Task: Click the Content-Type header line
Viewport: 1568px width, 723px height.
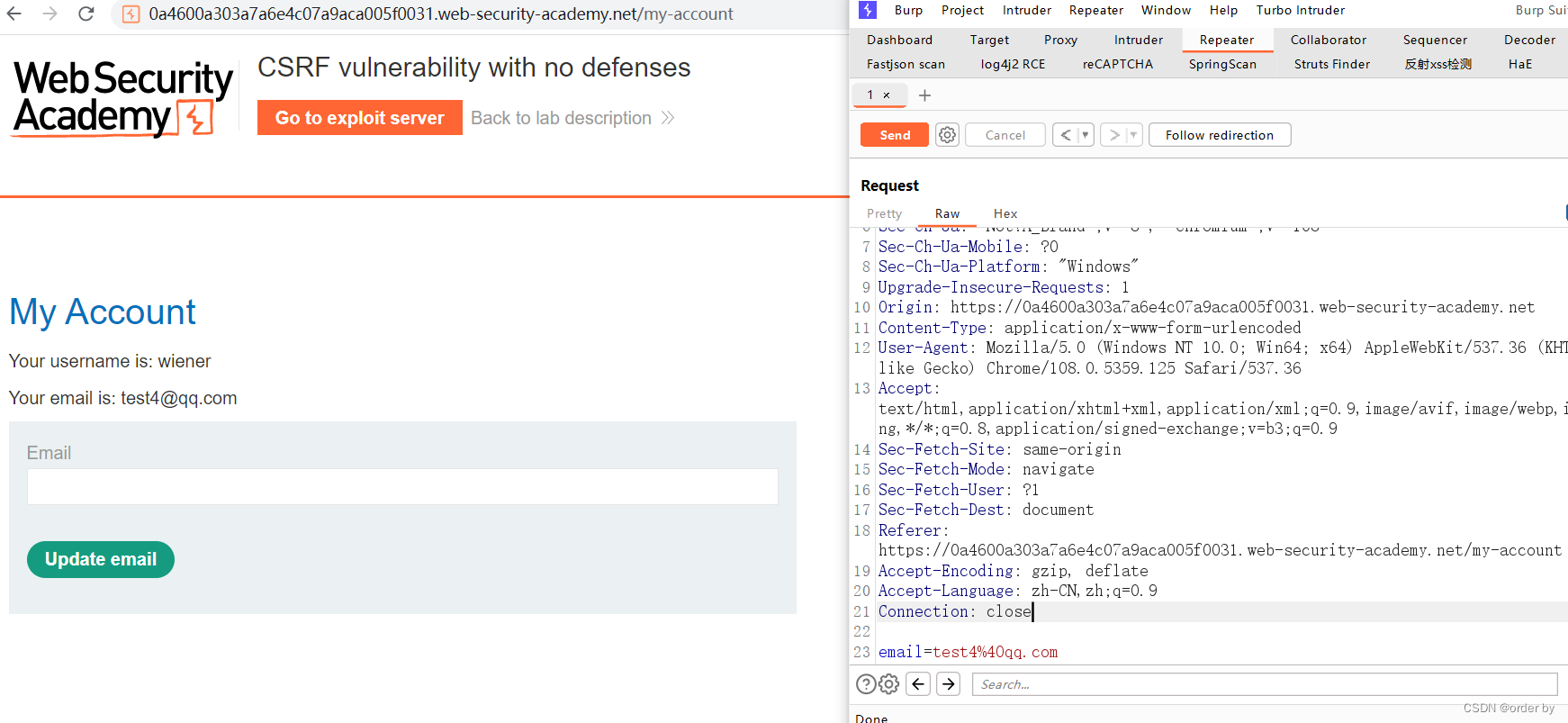Action: coord(1090,328)
